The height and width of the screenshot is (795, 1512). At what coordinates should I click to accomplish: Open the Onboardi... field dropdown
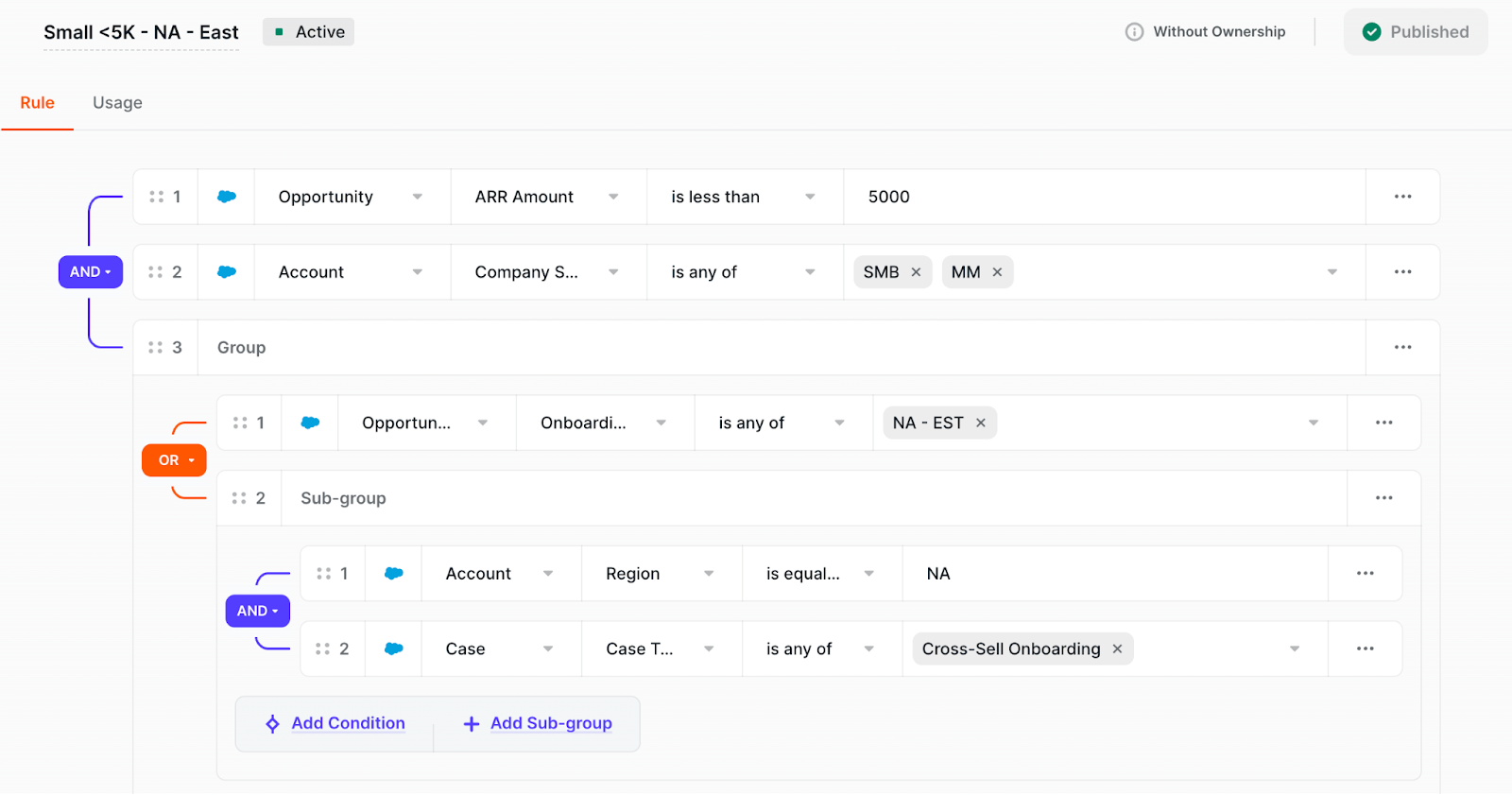tap(606, 423)
